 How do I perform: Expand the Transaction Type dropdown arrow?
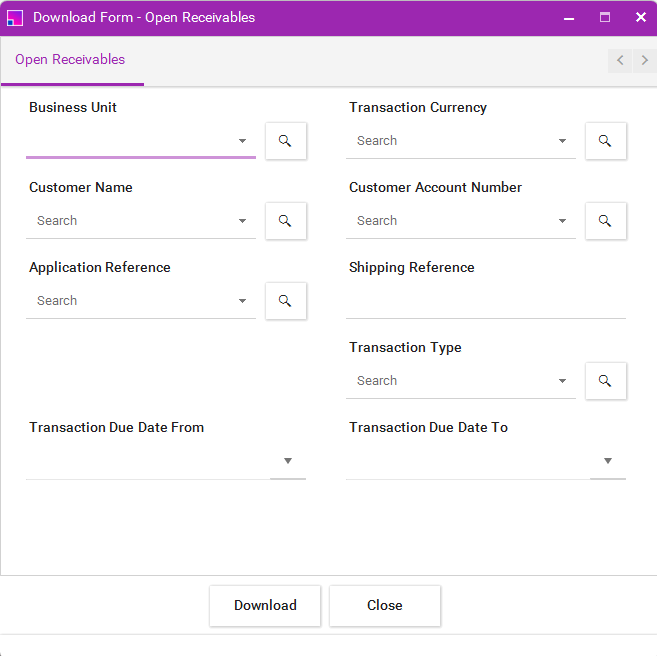pos(562,381)
